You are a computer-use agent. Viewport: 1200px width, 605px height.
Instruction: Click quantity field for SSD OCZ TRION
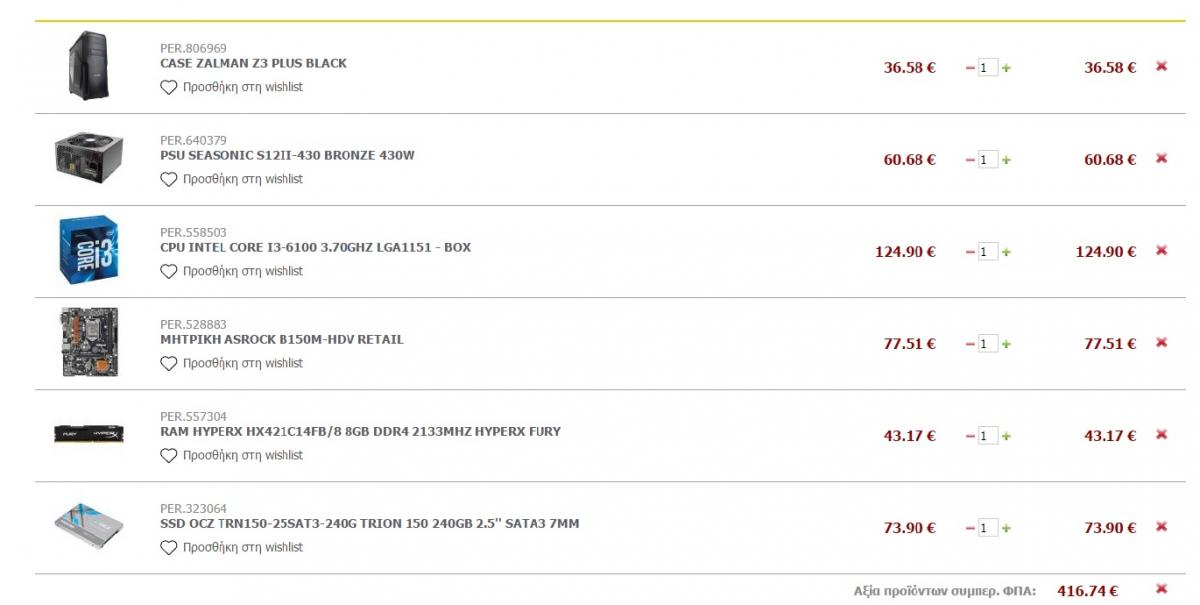988,528
